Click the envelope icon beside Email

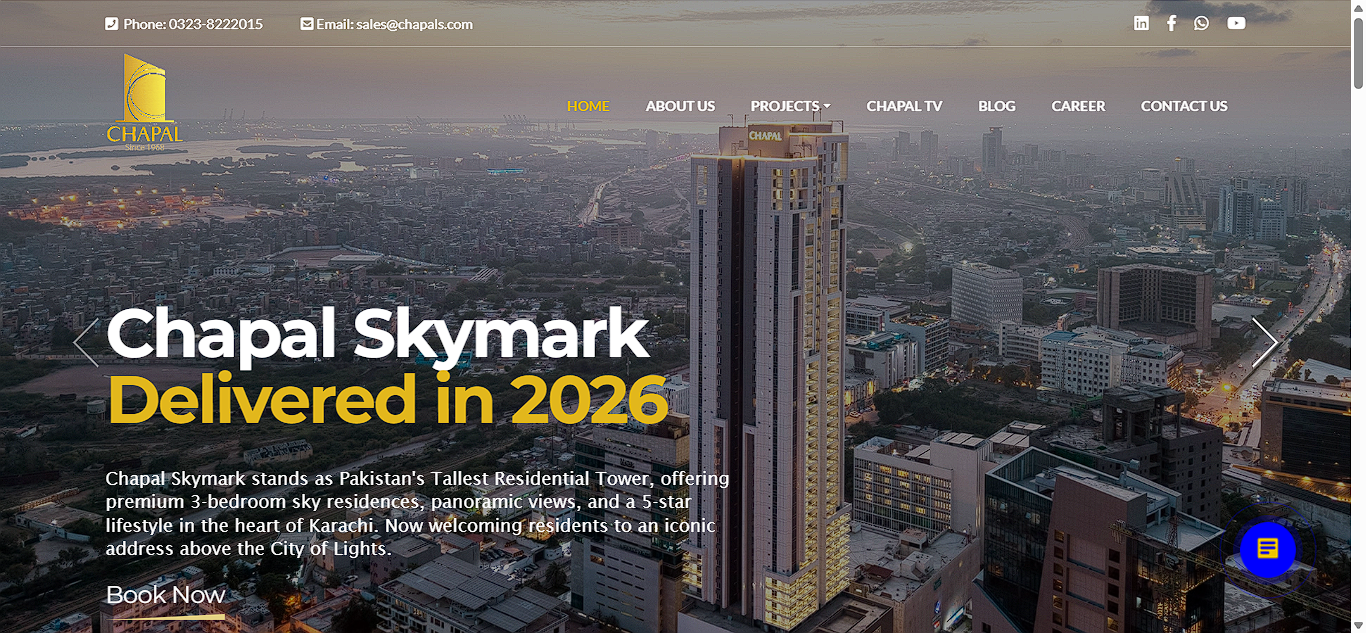(307, 24)
